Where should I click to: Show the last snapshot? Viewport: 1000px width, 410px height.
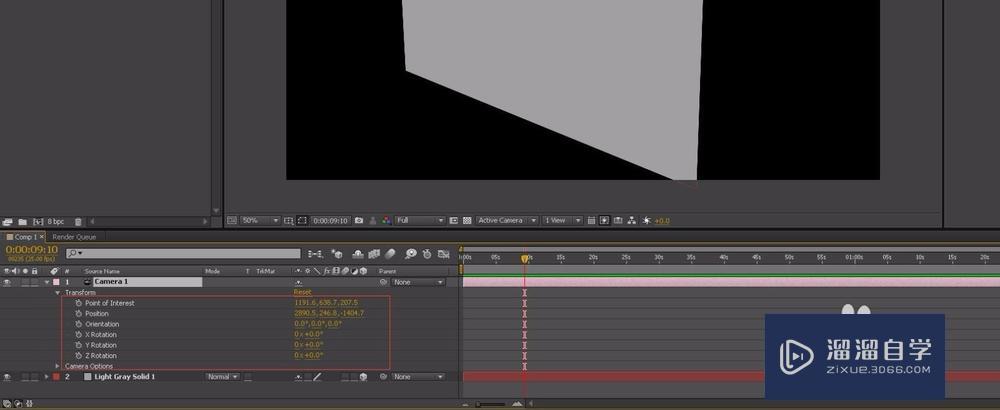tap(373, 221)
